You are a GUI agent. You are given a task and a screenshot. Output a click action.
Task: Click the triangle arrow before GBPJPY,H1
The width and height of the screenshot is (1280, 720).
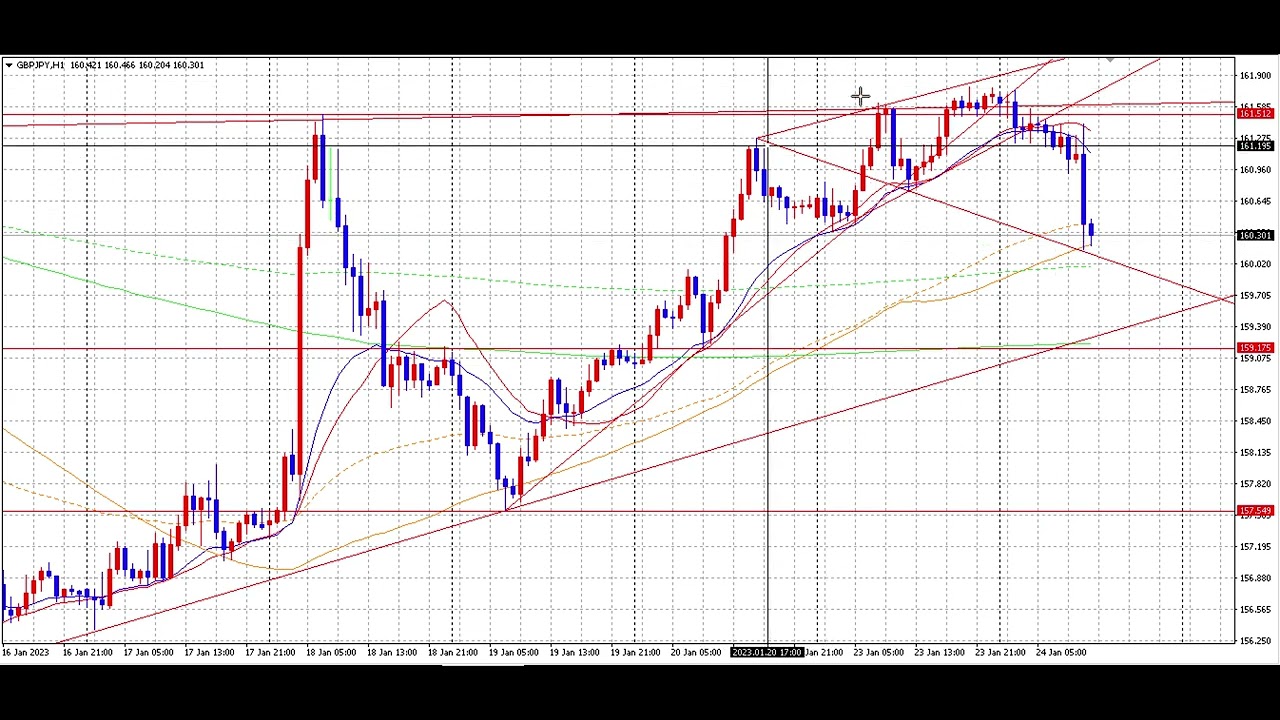click(x=8, y=65)
